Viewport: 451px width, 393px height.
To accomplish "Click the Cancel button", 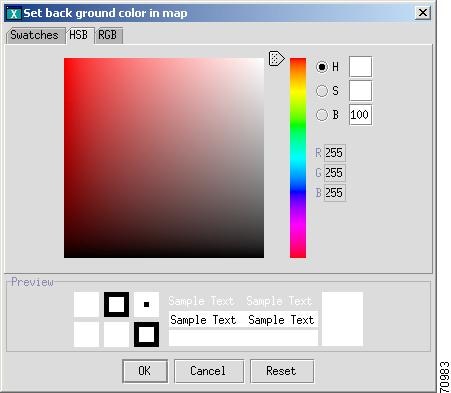I will point(209,371).
